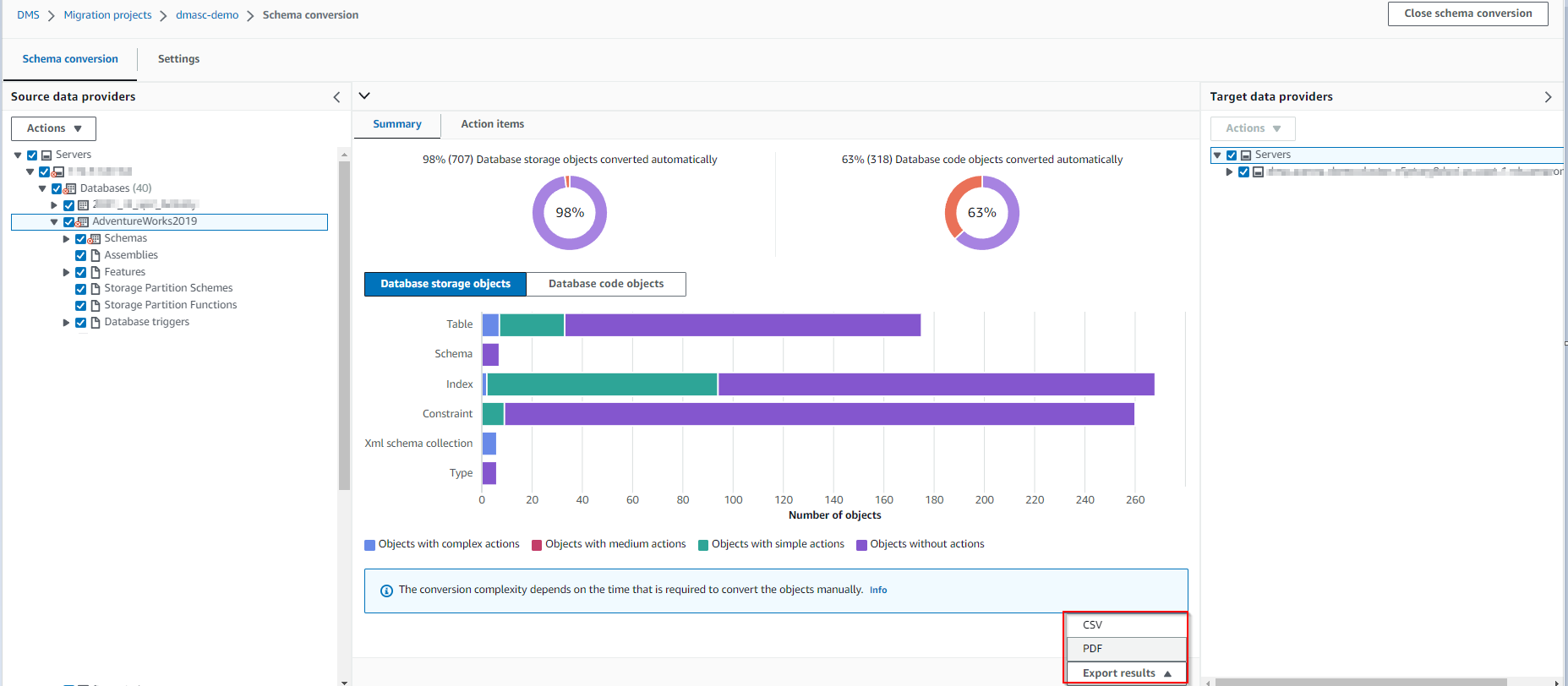Screen dimensions: 1568x686
Task: Expand the Features node
Action: (x=66, y=272)
